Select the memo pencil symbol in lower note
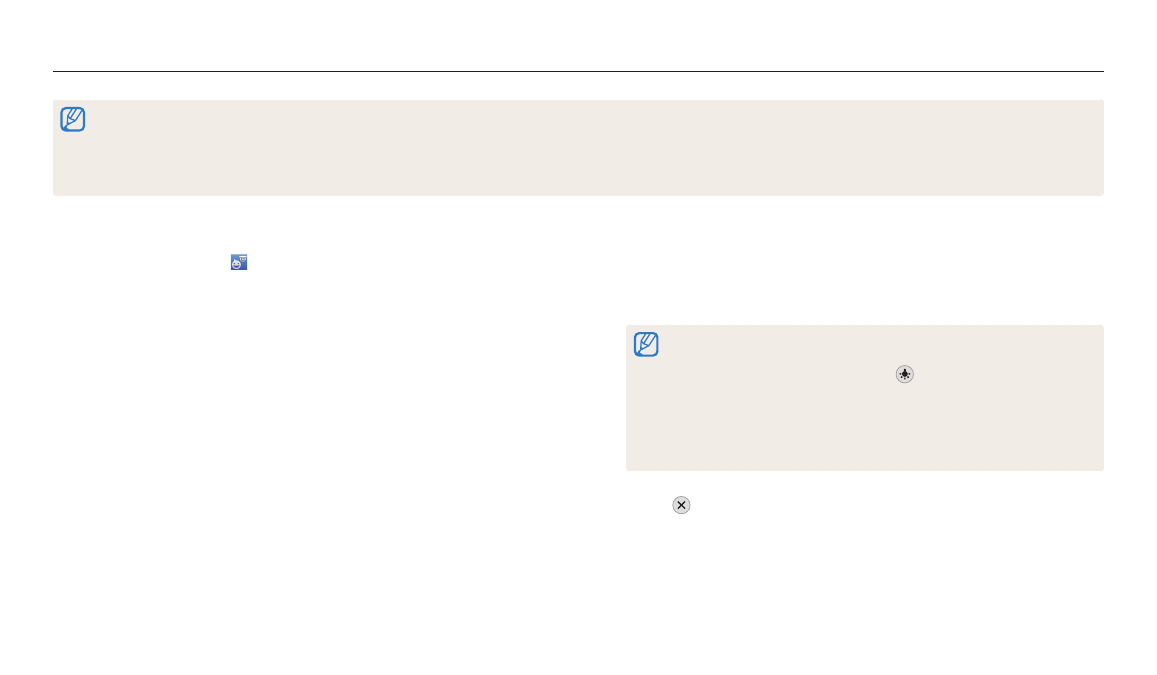 (x=646, y=345)
